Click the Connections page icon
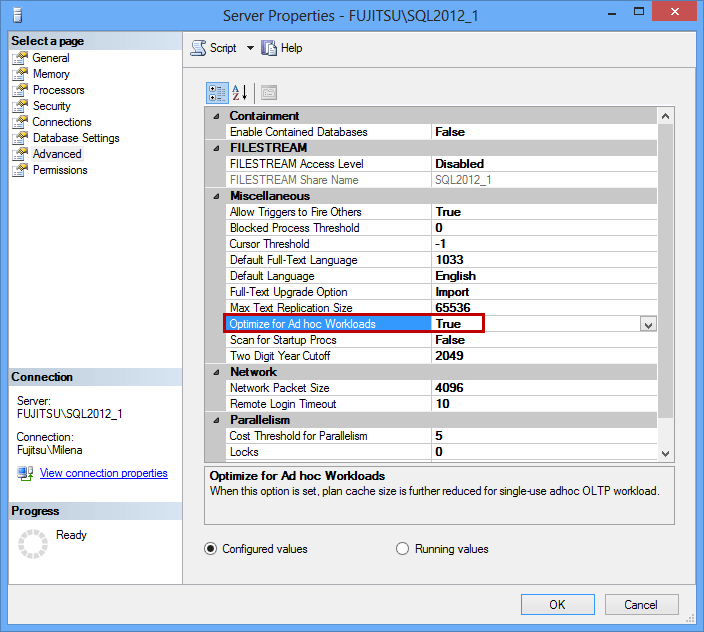704x632 pixels. 20,122
